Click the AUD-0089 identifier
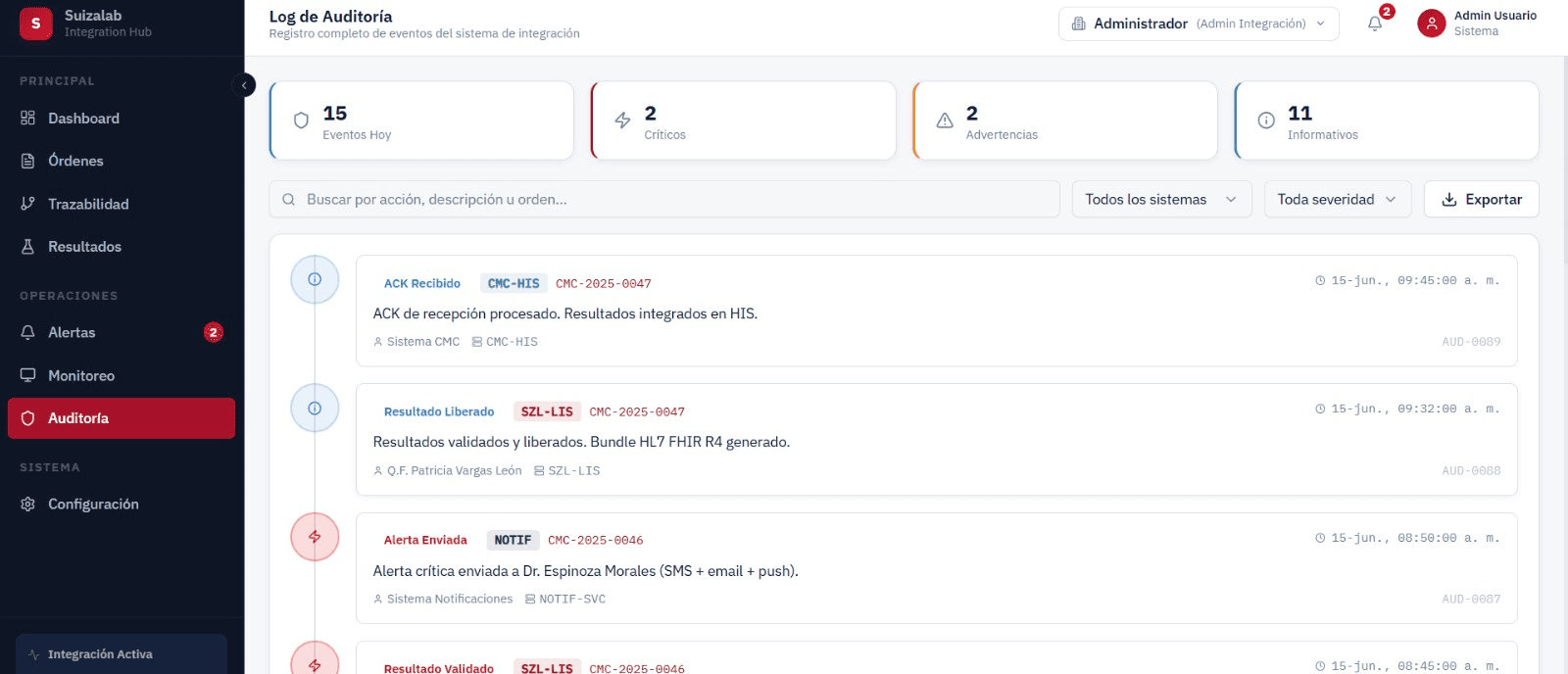 (x=1471, y=342)
